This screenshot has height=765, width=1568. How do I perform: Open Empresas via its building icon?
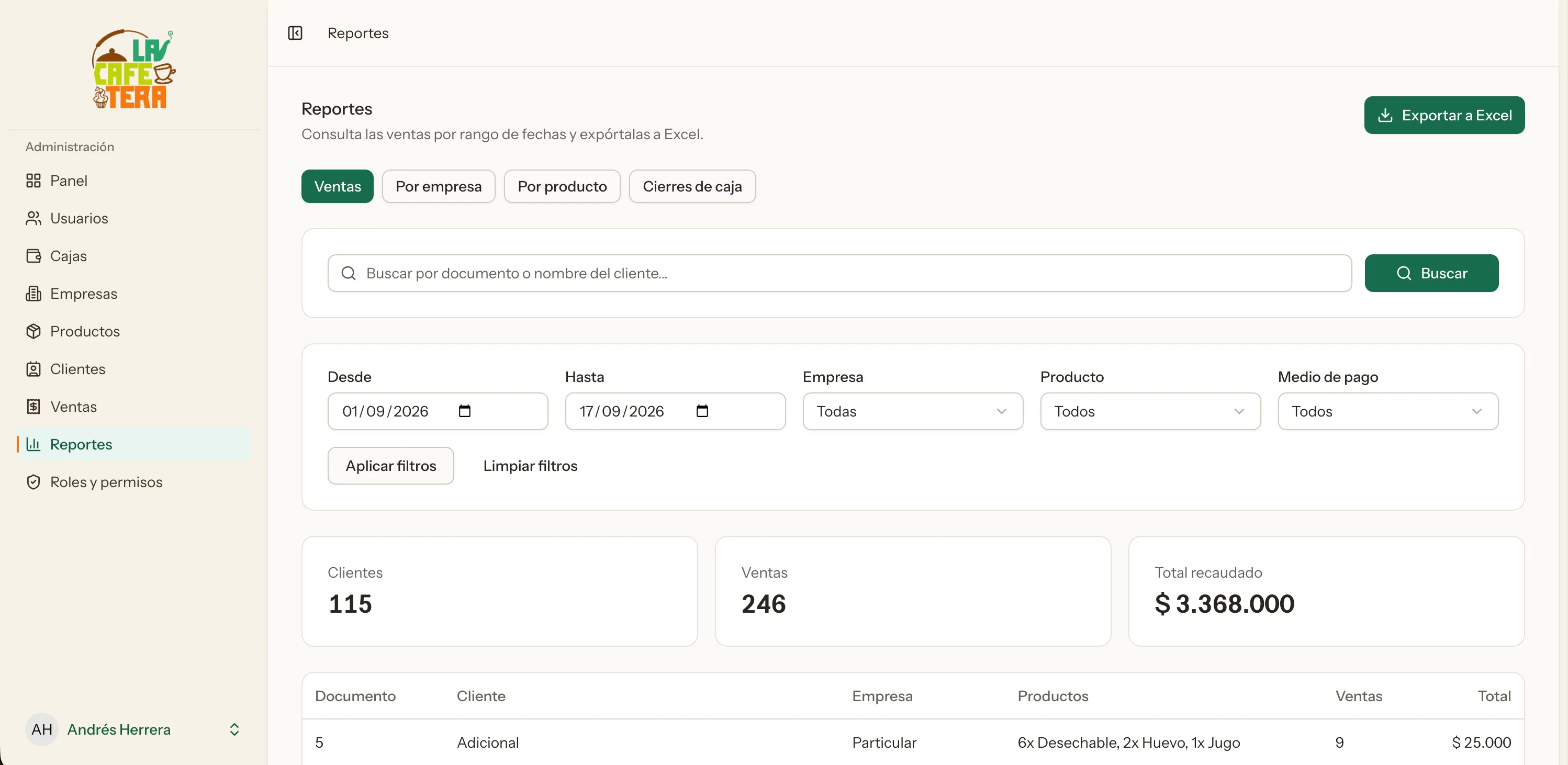click(33, 294)
